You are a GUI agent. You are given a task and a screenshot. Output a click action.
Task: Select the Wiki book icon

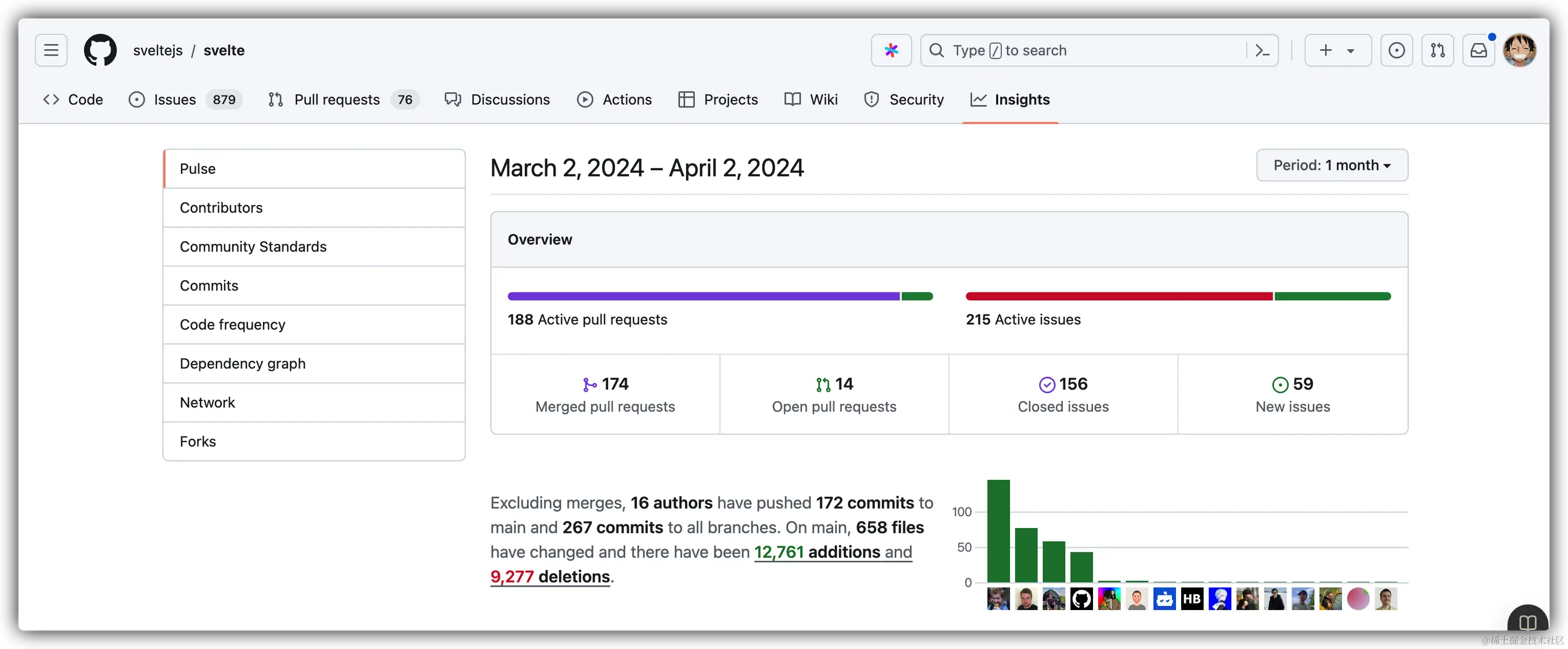coord(792,99)
